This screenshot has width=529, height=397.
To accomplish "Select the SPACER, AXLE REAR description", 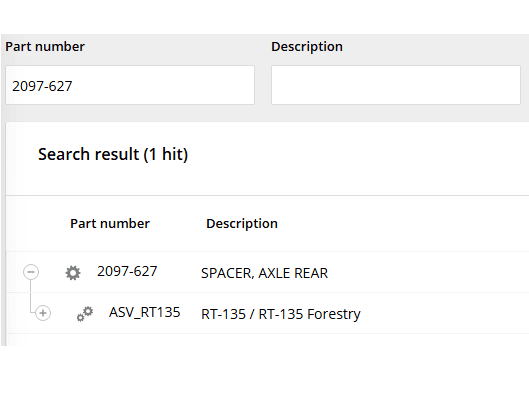I will (264, 273).
